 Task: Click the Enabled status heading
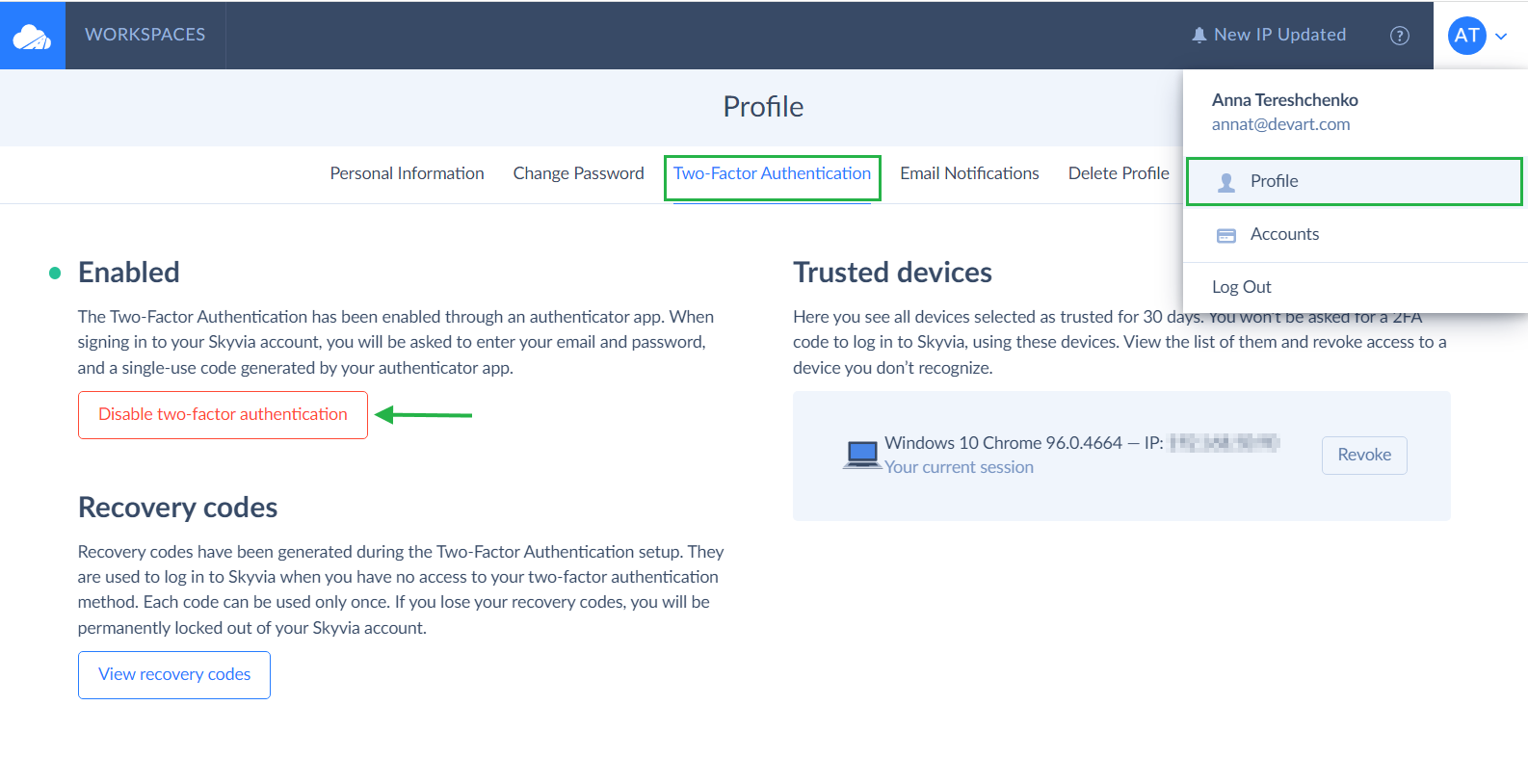pos(129,273)
